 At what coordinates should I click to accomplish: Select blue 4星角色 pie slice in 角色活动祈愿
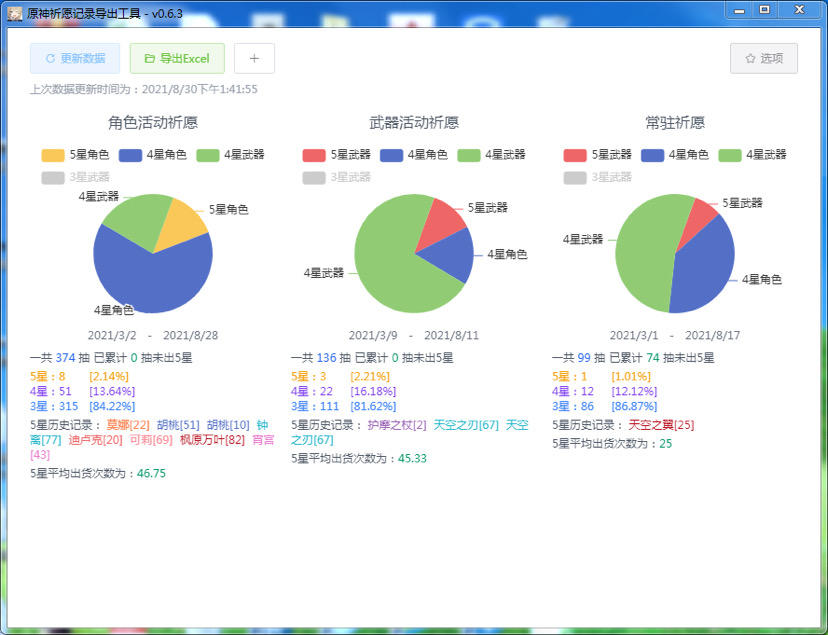coord(153,280)
